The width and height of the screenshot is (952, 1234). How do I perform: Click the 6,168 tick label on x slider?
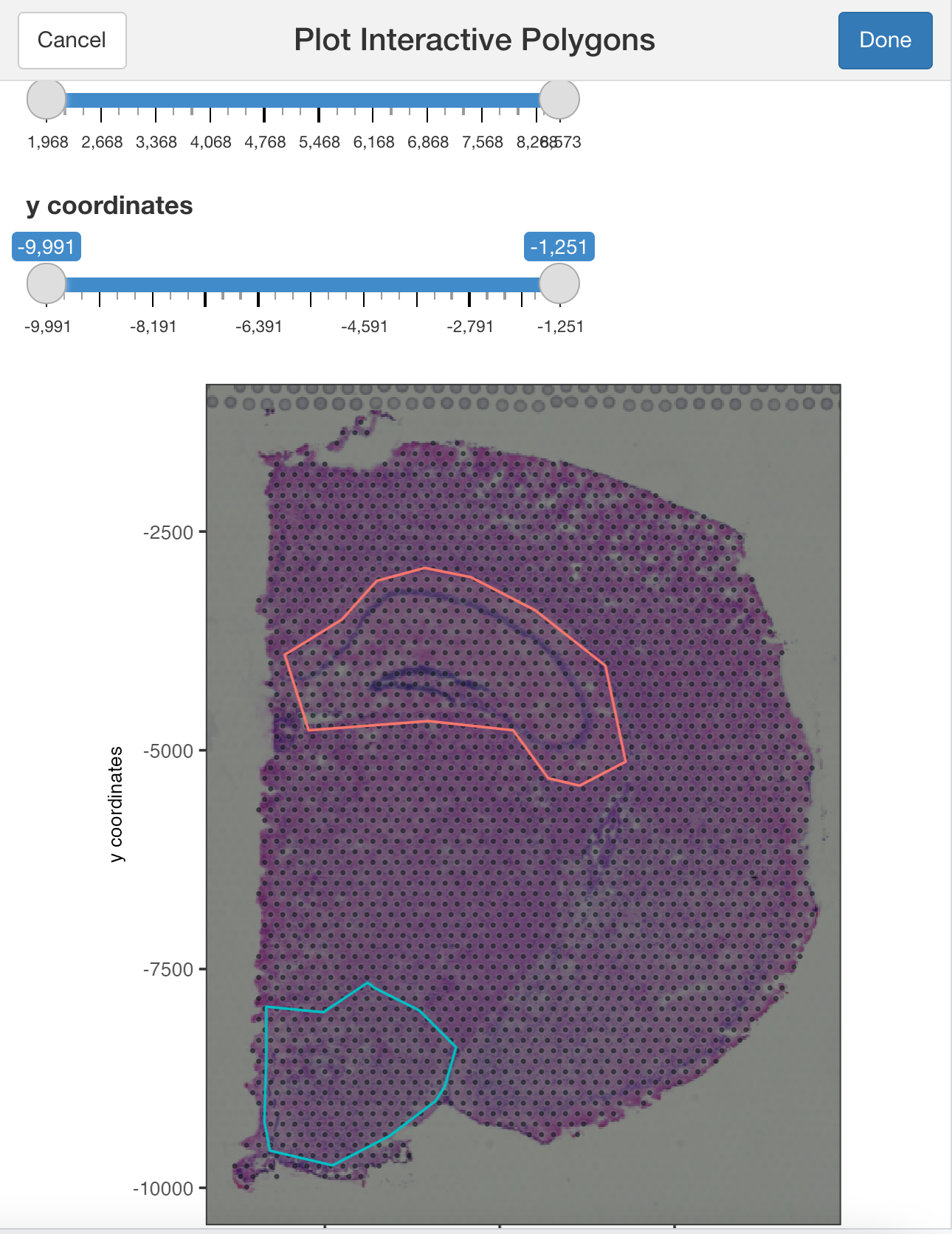pyautogui.click(x=373, y=142)
